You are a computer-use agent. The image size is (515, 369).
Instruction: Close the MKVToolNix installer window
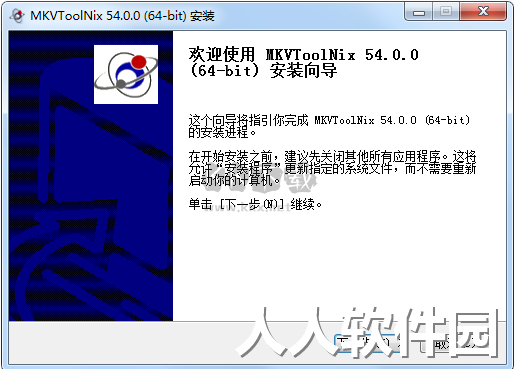(x=483, y=12)
